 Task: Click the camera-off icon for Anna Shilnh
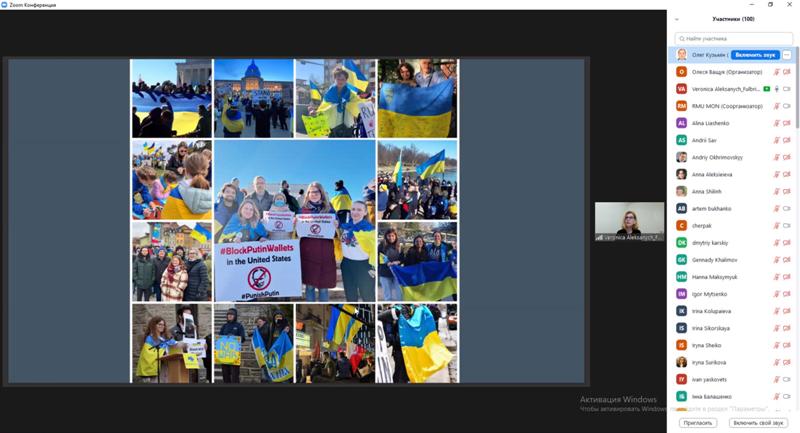787,191
